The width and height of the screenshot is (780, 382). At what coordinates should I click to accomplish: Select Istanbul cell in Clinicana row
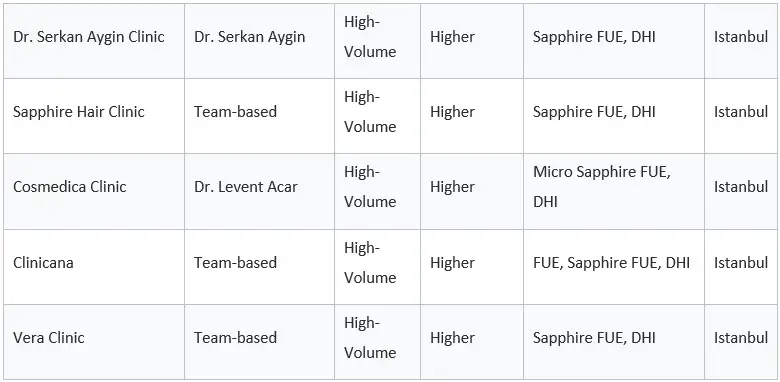point(742,267)
